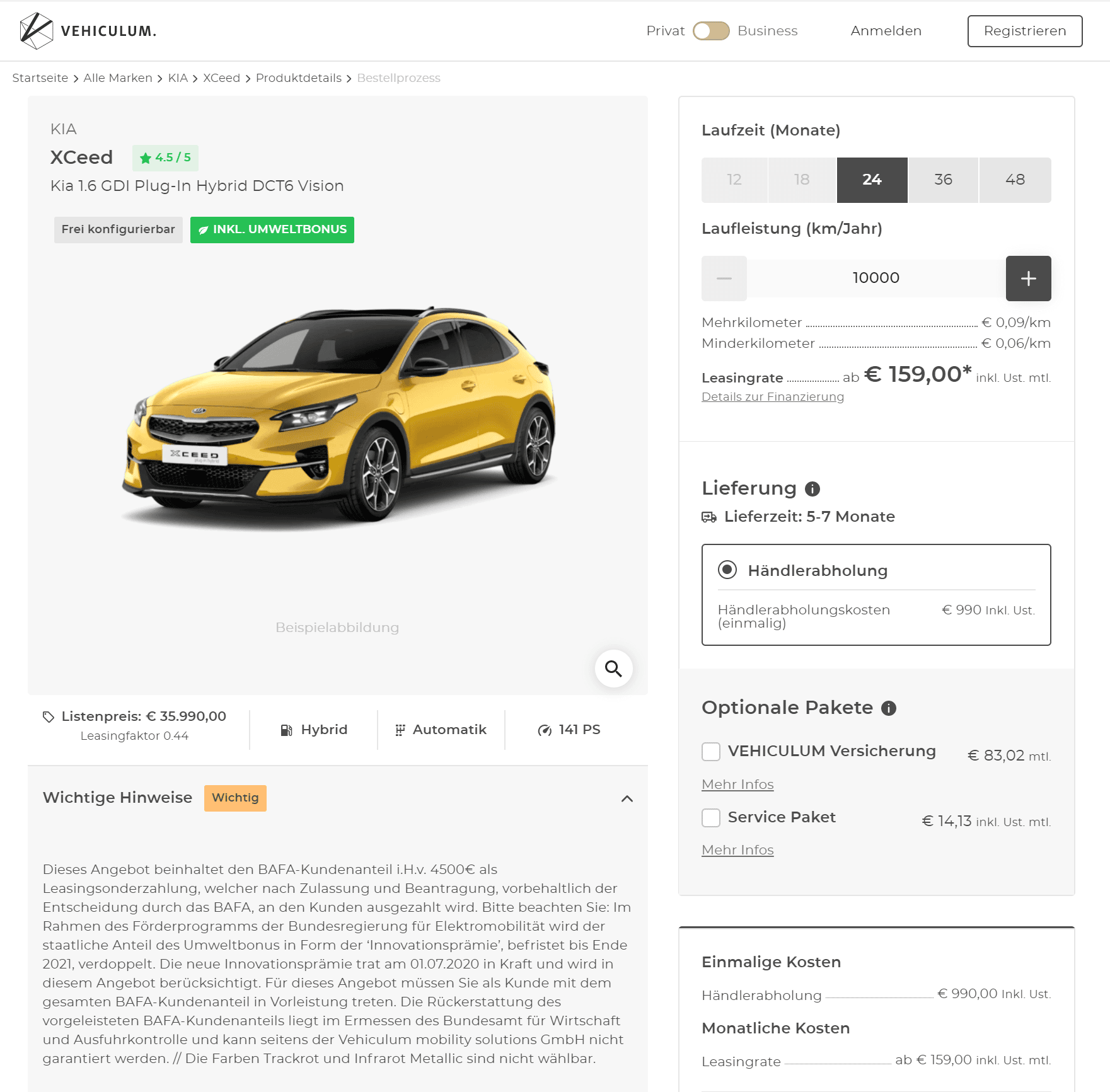Go to Startseite breadcrumb
This screenshot has width=1110, height=1092.
point(40,78)
